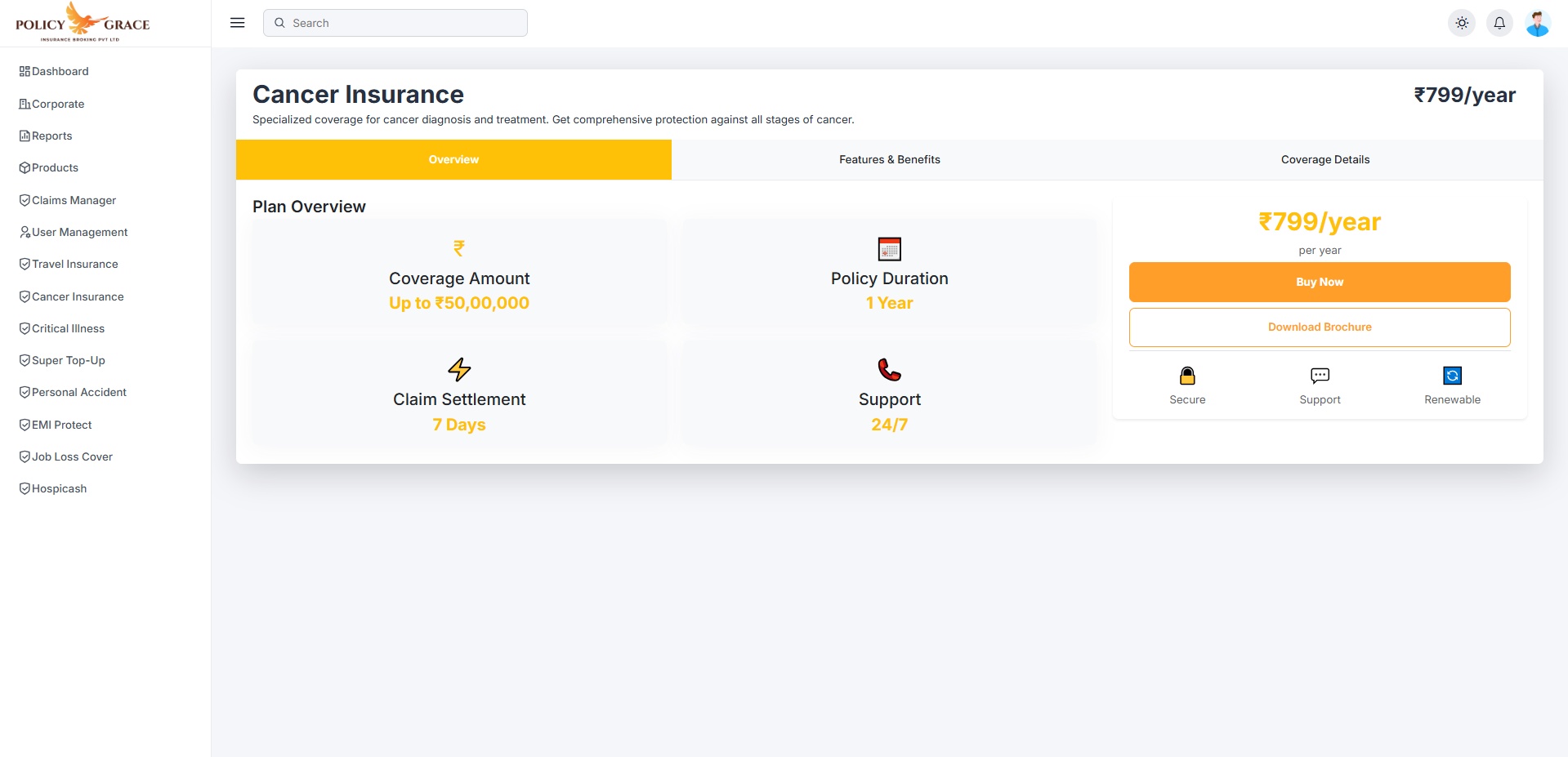Screen dimensions: 1568x757
Task: Switch theme using the sun icon
Action: (x=1462, y=23)
